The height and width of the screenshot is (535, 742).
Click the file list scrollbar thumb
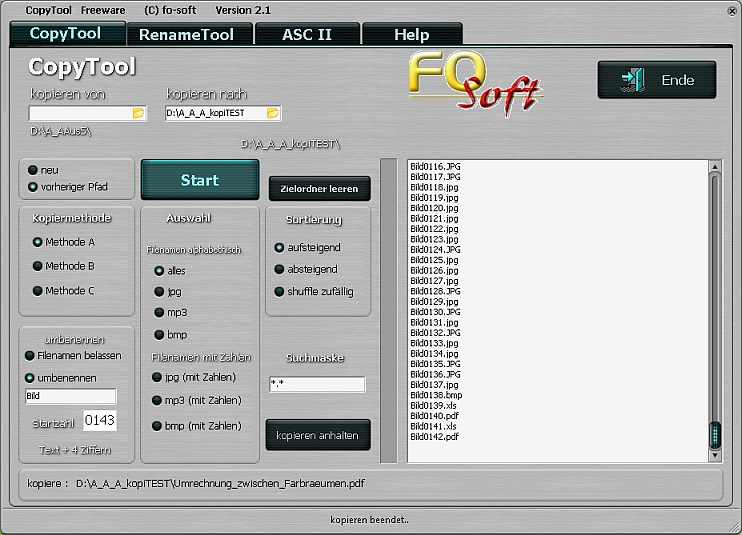[715, 434]
